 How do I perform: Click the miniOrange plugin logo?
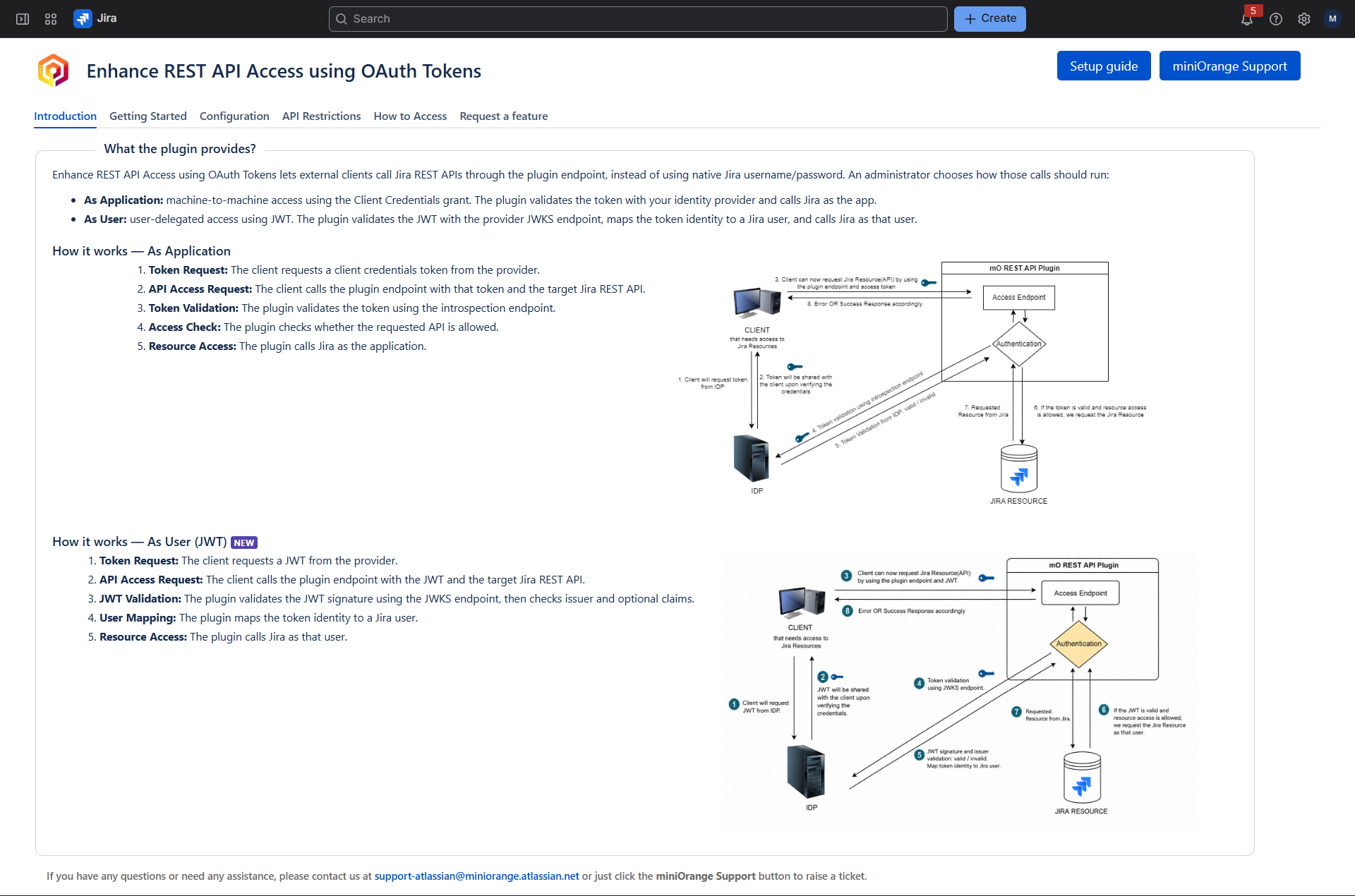(53, 71)
